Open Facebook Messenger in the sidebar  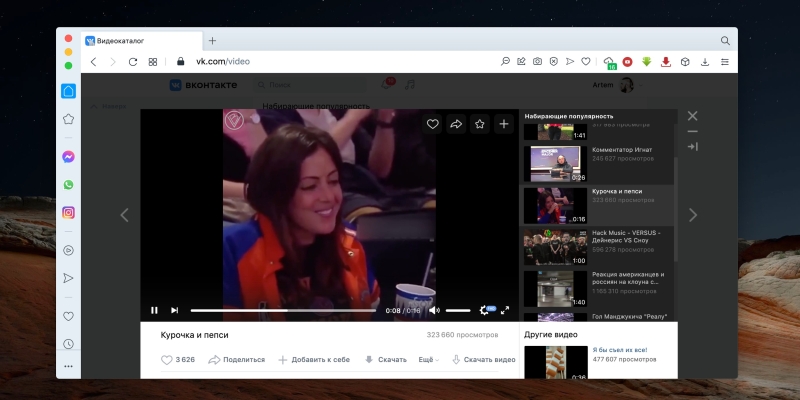click(68, 157)
